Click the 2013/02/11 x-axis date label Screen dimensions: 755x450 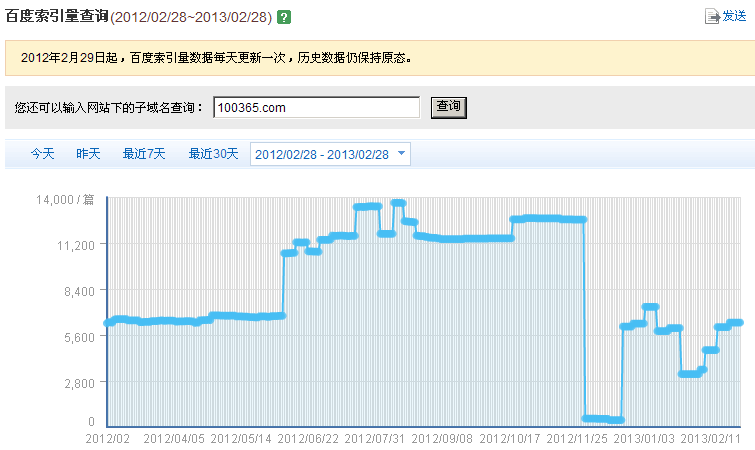click(711, 439)
